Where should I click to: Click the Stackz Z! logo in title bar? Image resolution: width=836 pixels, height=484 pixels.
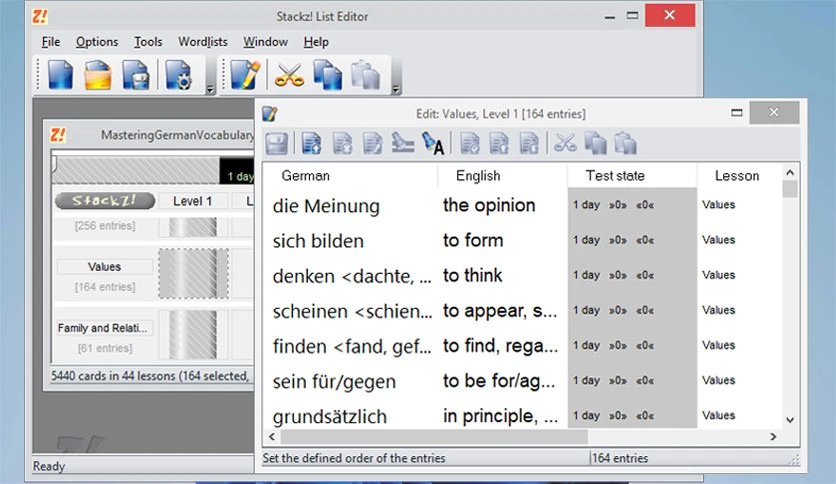pos(40,16)
